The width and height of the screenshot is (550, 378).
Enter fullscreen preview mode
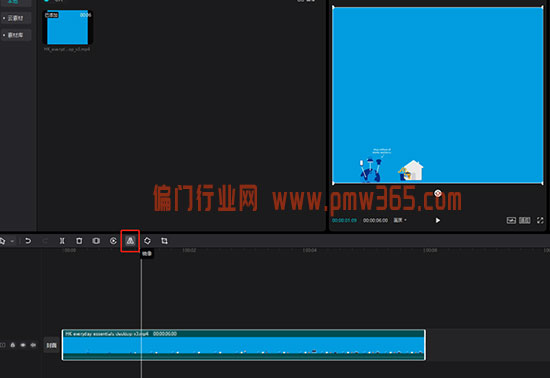pyautogui.click(x=540, y=220)
